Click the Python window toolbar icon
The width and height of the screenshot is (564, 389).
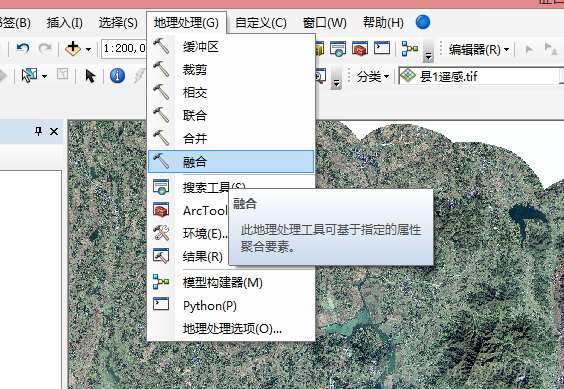point(382,48)
